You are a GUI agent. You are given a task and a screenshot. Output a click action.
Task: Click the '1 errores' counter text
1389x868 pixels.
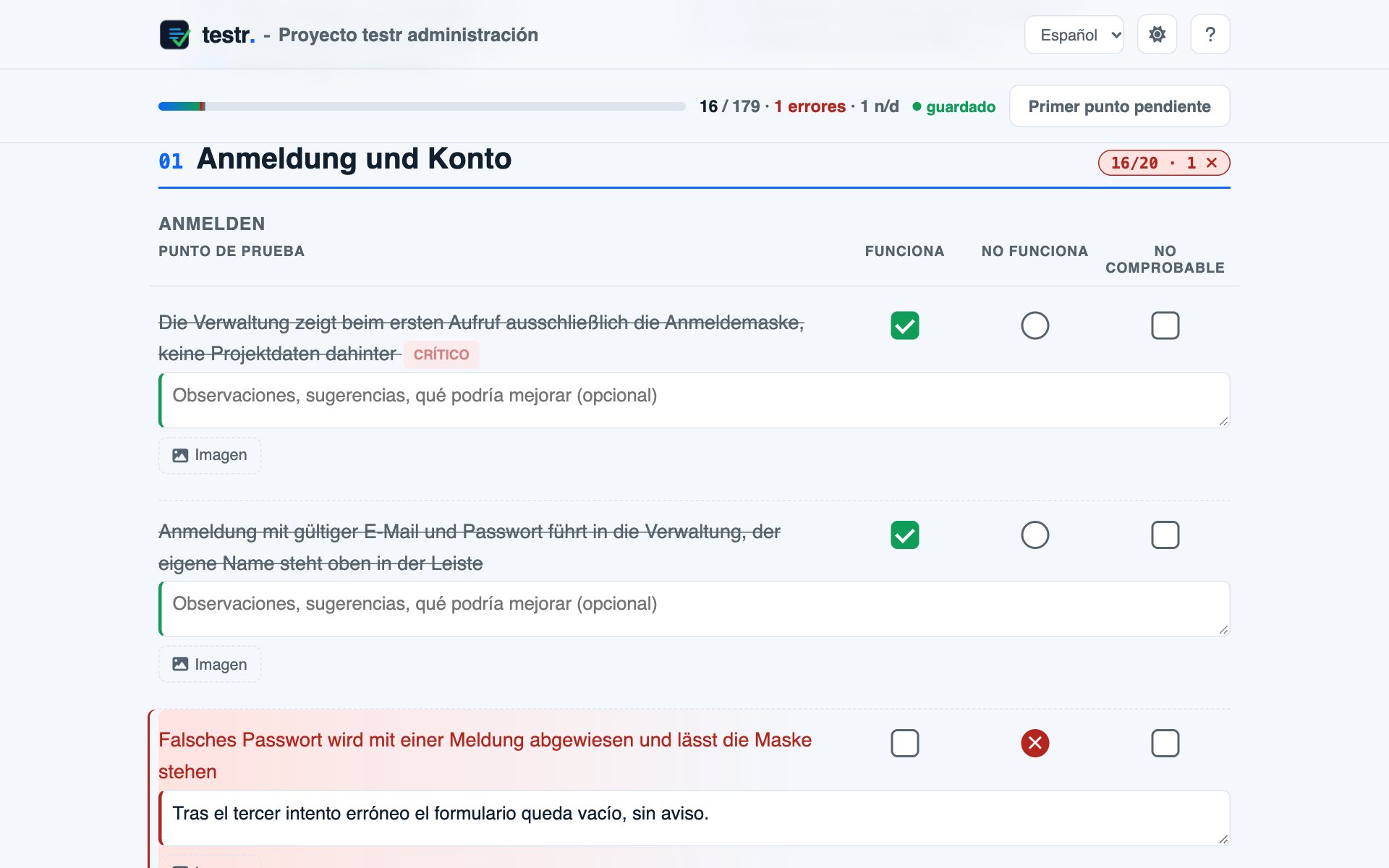coord(810,106)
